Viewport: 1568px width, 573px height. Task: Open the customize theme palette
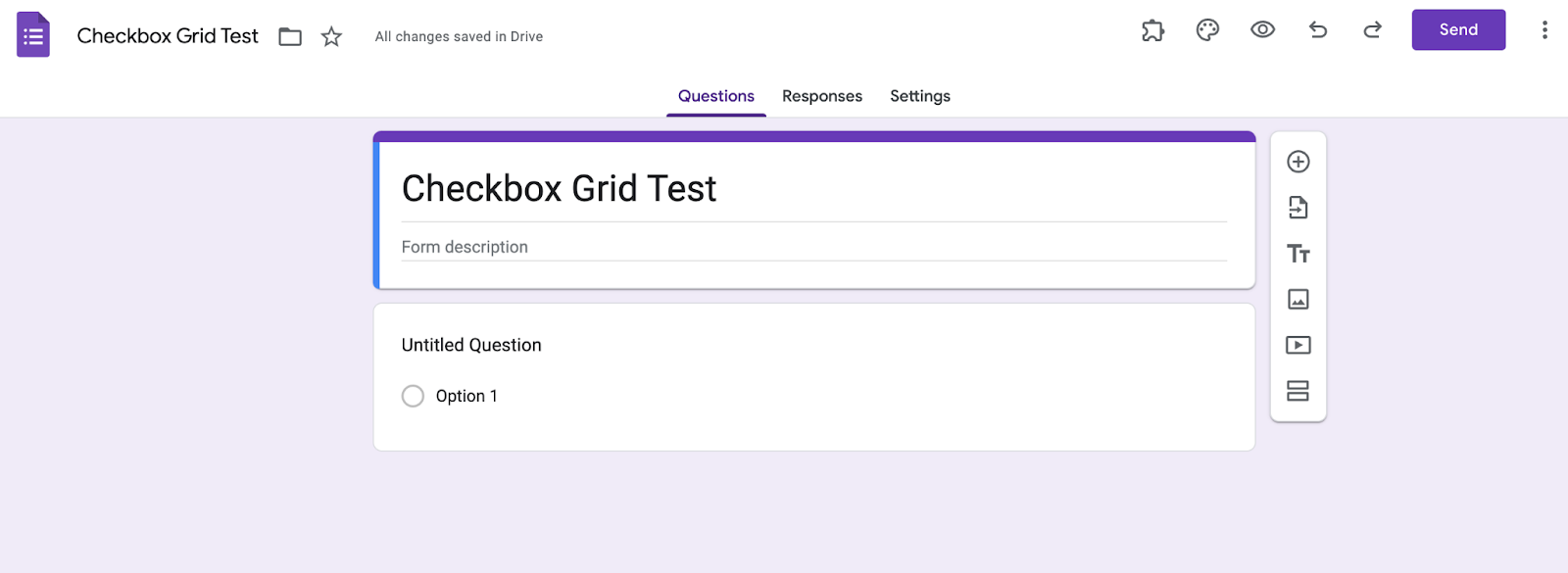click(1207, 30)
